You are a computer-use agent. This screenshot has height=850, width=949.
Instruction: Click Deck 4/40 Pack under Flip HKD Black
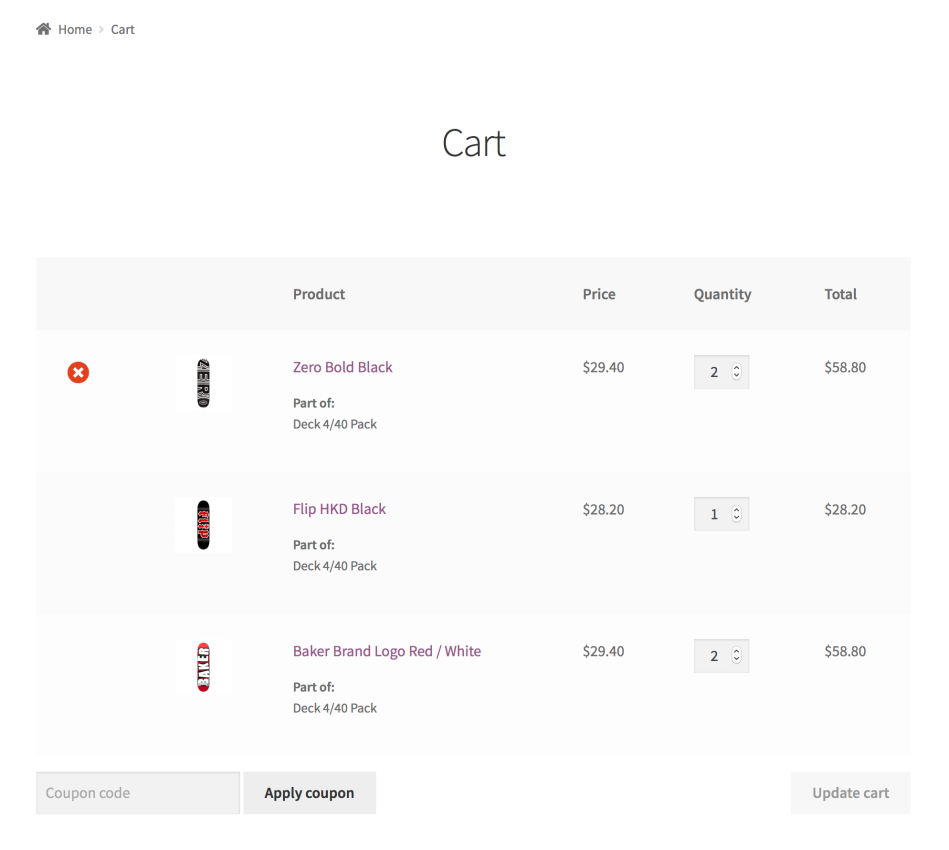[335, 566]
